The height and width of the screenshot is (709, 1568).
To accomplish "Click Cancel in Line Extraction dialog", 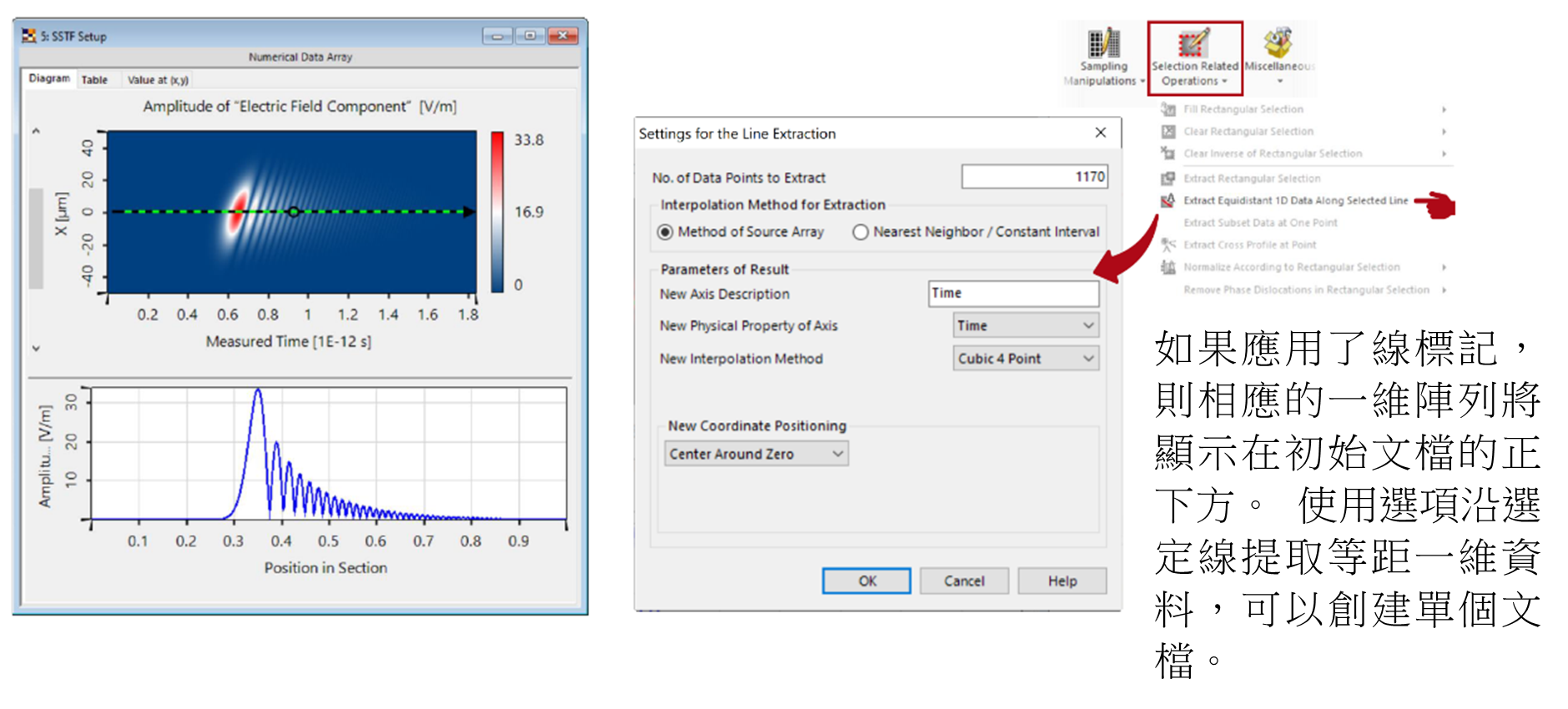I will [x=964, y=581].
